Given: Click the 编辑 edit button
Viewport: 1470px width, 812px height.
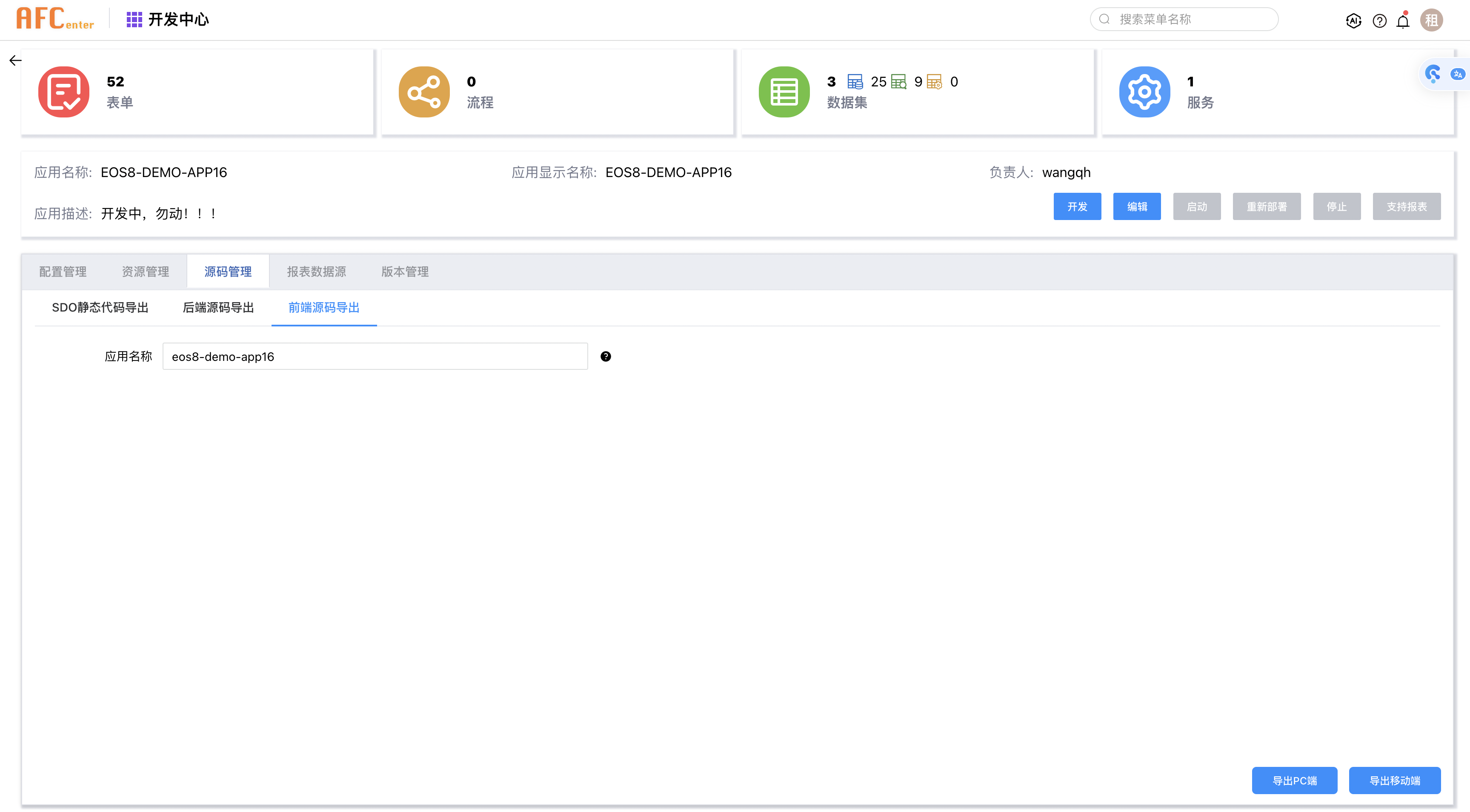Looking at the screenshot, I should coord(1136,206).
